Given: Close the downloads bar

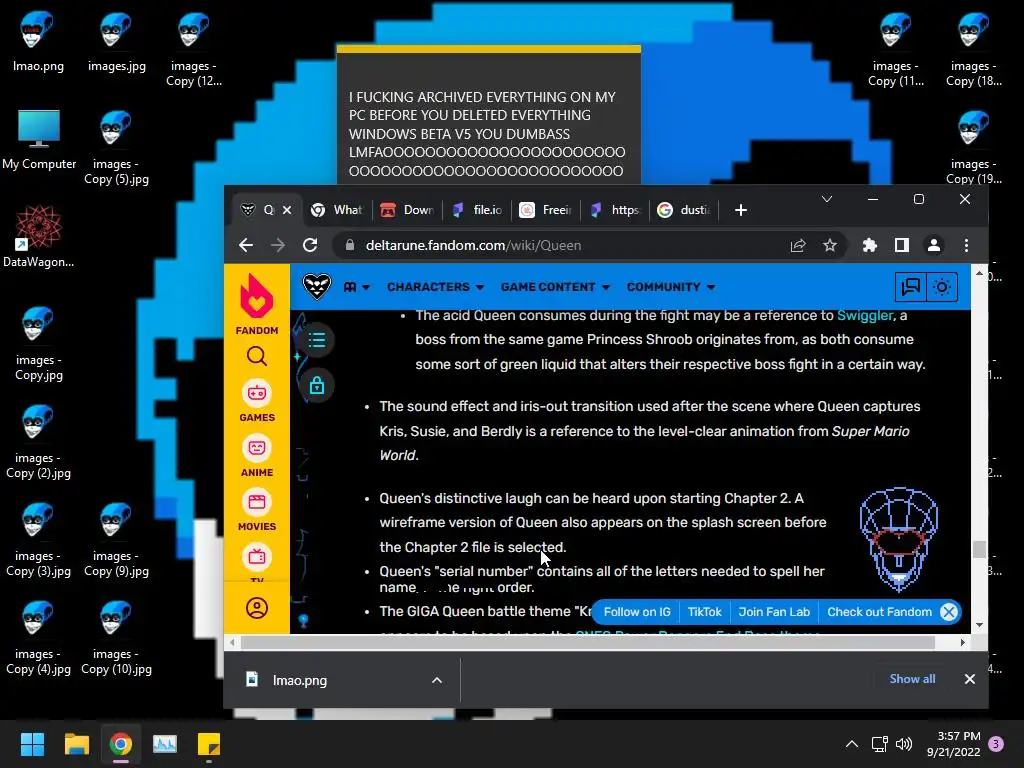Looking at the screenshot, I should click(x=970, y=679).
